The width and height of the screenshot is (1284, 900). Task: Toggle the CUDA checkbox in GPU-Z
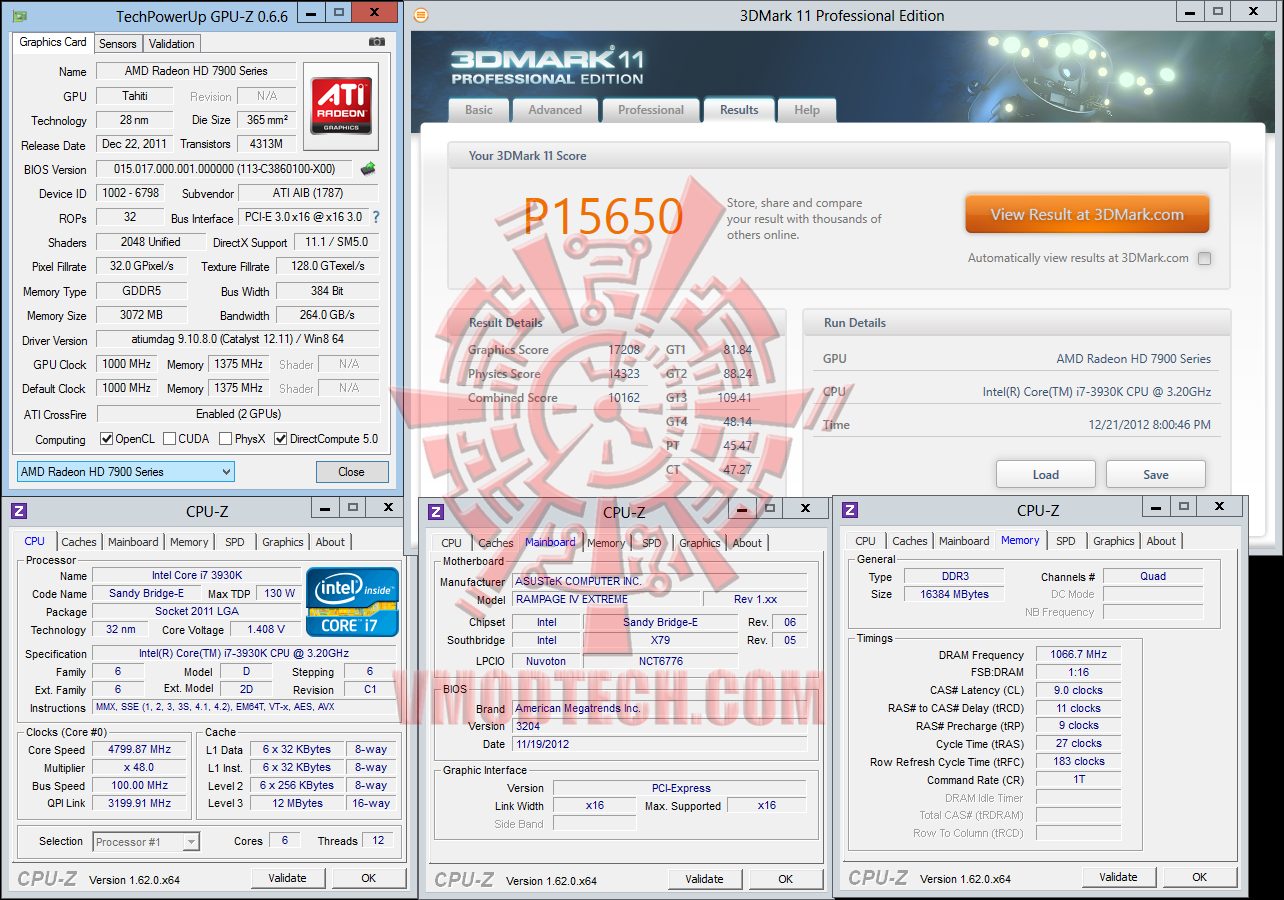coord(169,439)
